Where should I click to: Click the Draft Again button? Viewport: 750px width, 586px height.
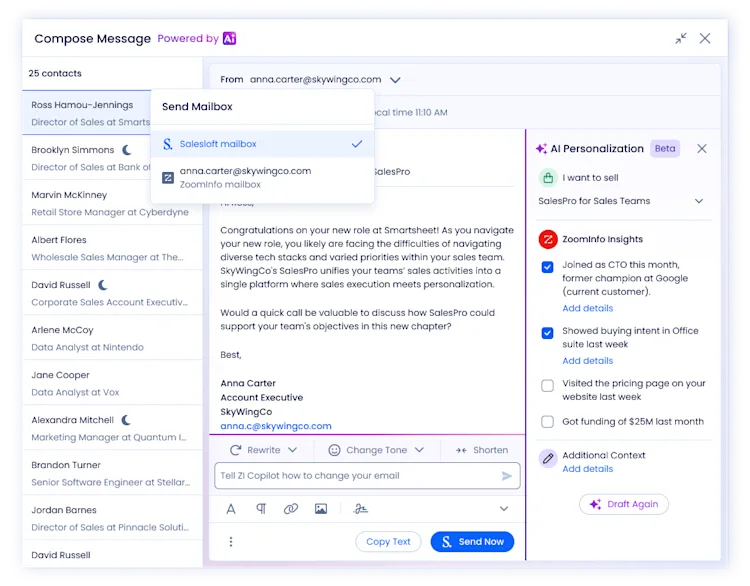pyautogui.click(x=624, y=504)
